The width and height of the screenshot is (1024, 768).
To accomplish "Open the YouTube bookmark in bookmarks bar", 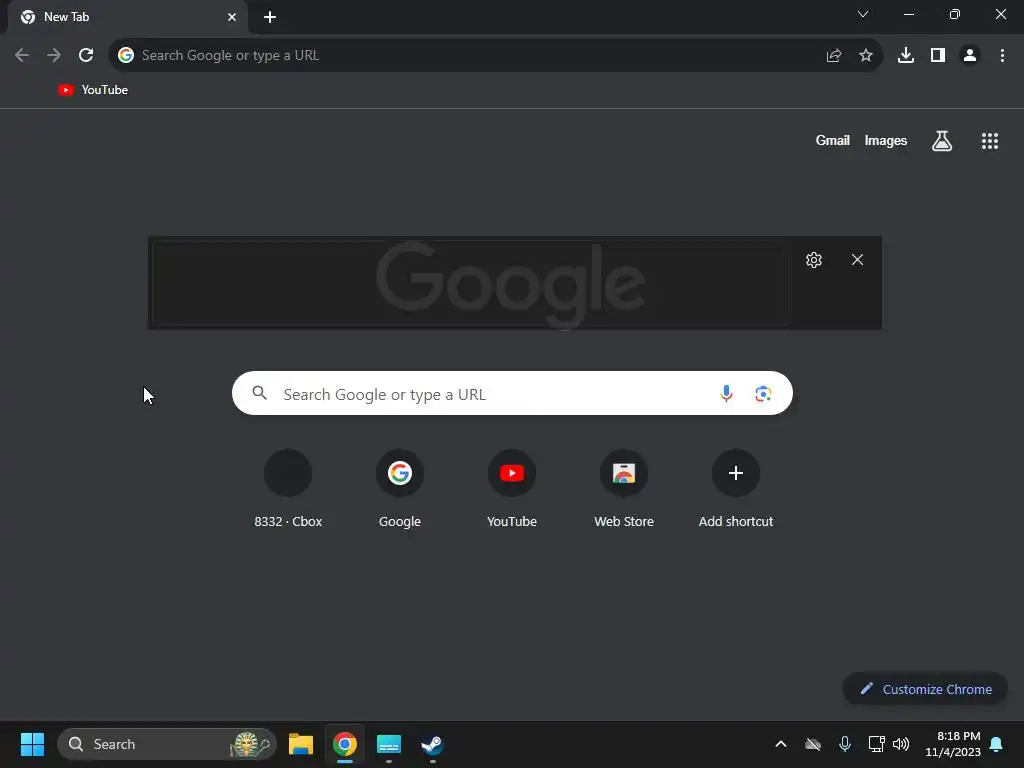I will click(93, 90).
